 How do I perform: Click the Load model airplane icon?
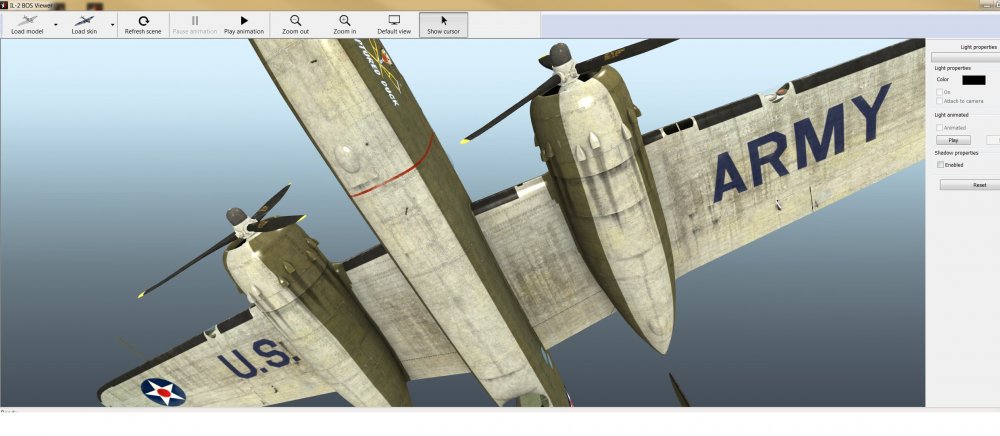click(x=27, y=20)
